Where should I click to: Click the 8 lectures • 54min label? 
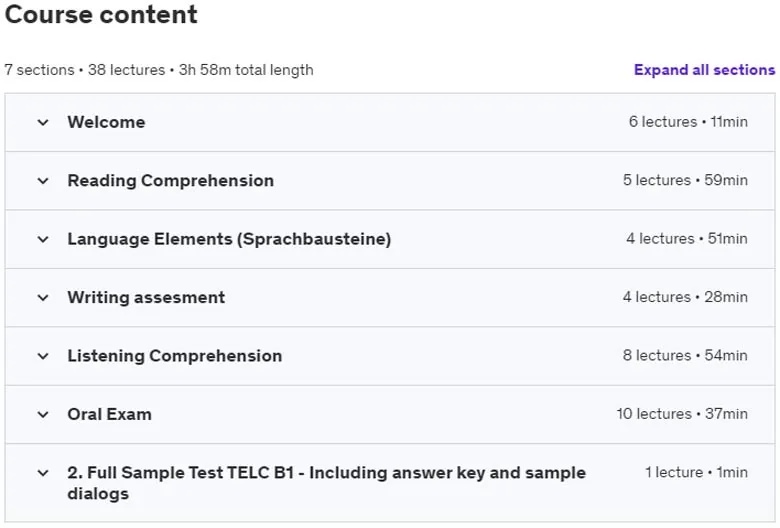(685, 355)
